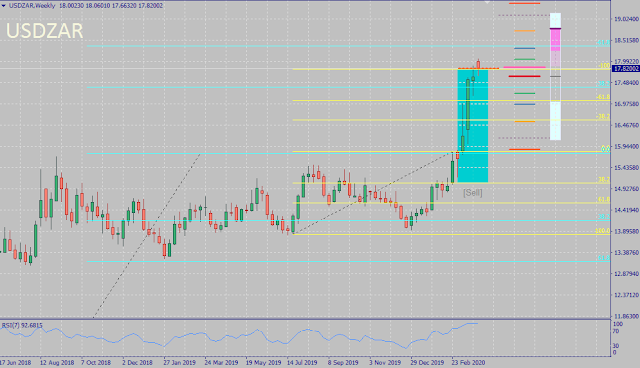Image resolution: width=640 pixels, height=368 pixels.
Task: Select the long pink horizontal line near 17.82
Action: tap(524, 67)
